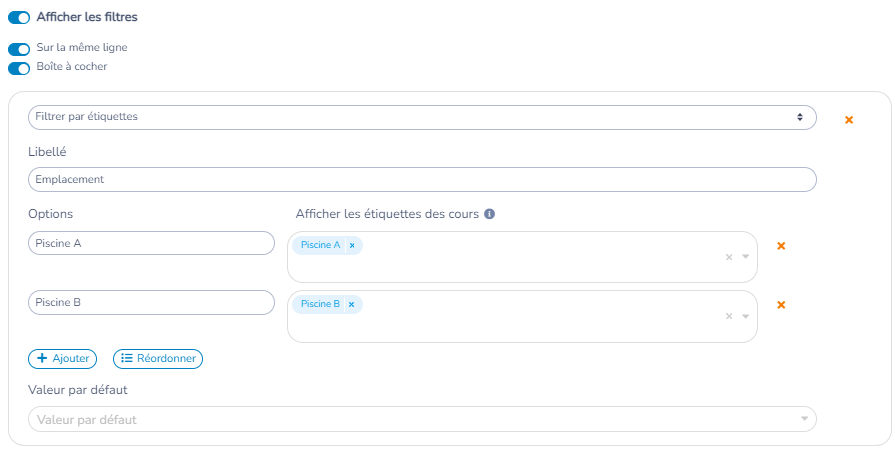895x455 pixels.
Task: Delete the Piscine A option row with the orange X
Action: coord(781,245)
